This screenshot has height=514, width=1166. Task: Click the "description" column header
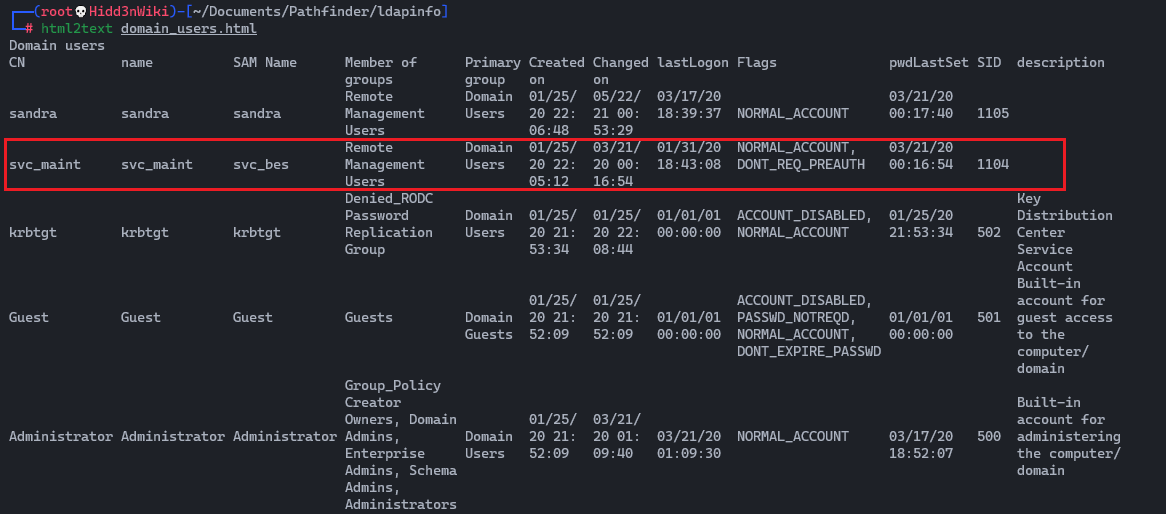(1060, 62)
